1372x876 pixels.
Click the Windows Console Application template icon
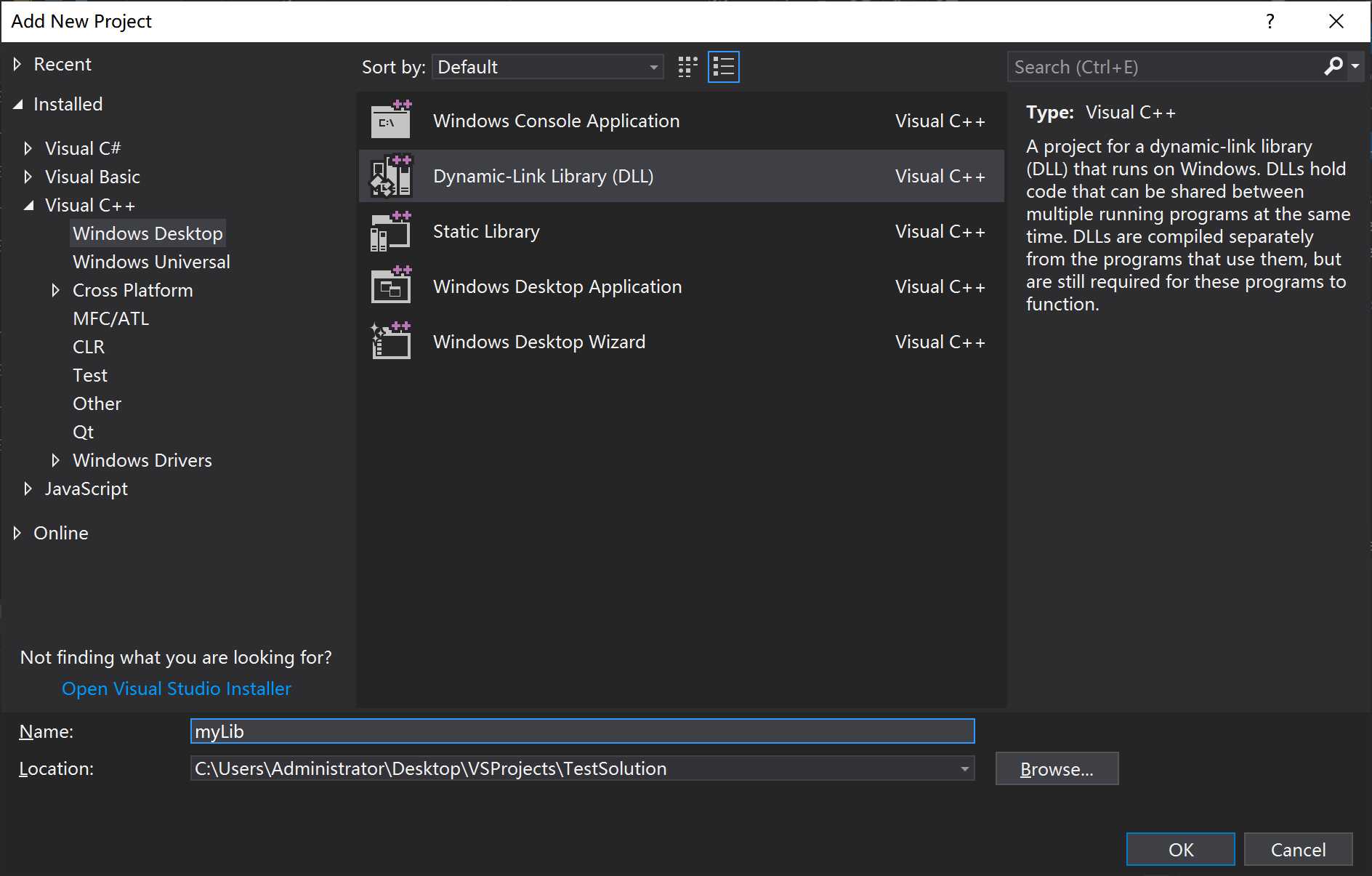click(391, 120)
